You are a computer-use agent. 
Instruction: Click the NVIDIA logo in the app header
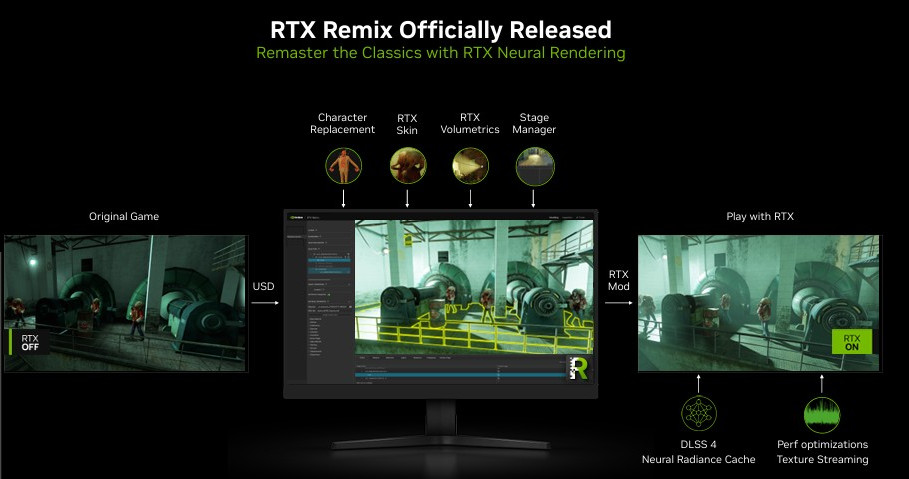click(296, 217)
